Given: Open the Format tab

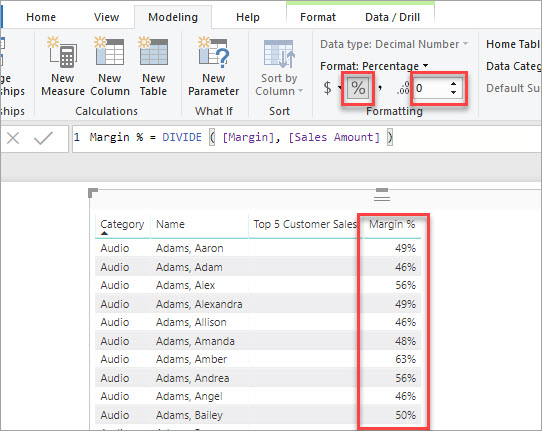Looking at the screenshot, I should [318, 17].
